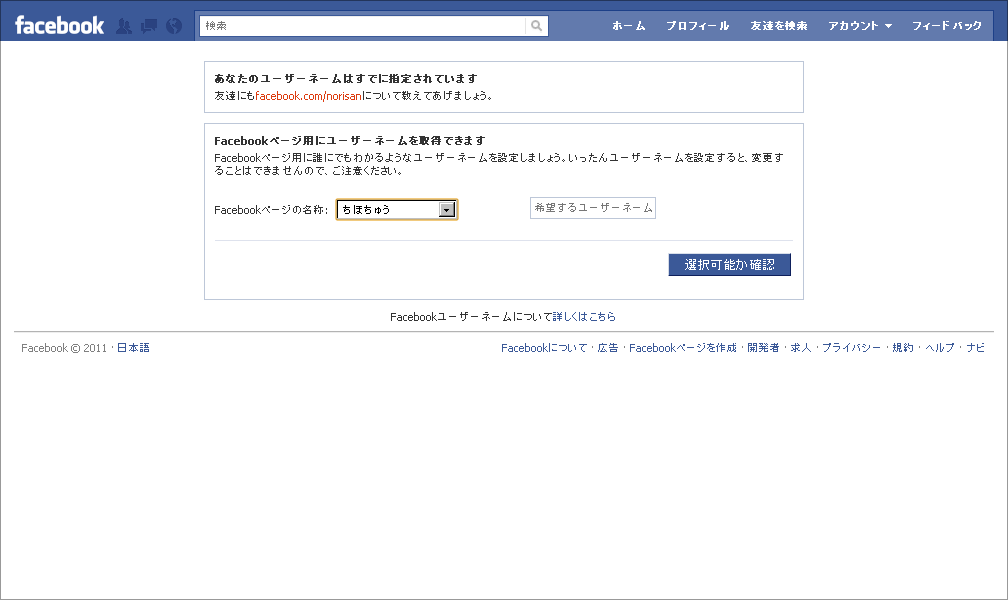Go to ホーム in top navigation

pyautogui.click(x=629, y=26)
